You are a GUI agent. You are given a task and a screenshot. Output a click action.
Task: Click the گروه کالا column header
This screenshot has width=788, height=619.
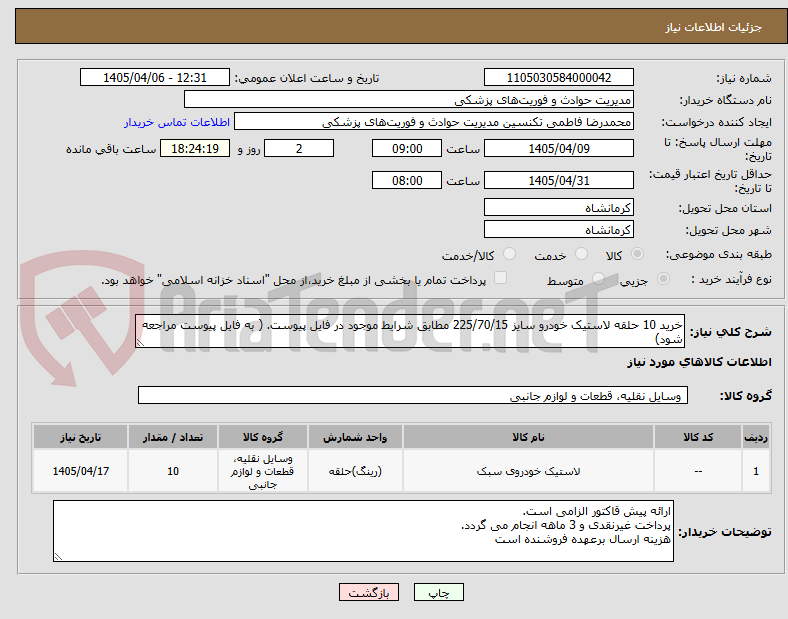tap(262, 437)
